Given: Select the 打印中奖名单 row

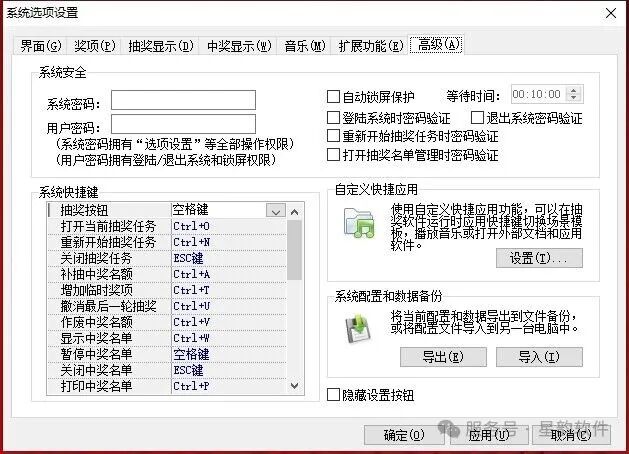Looking at the screenshot, I should click(167, 387).
